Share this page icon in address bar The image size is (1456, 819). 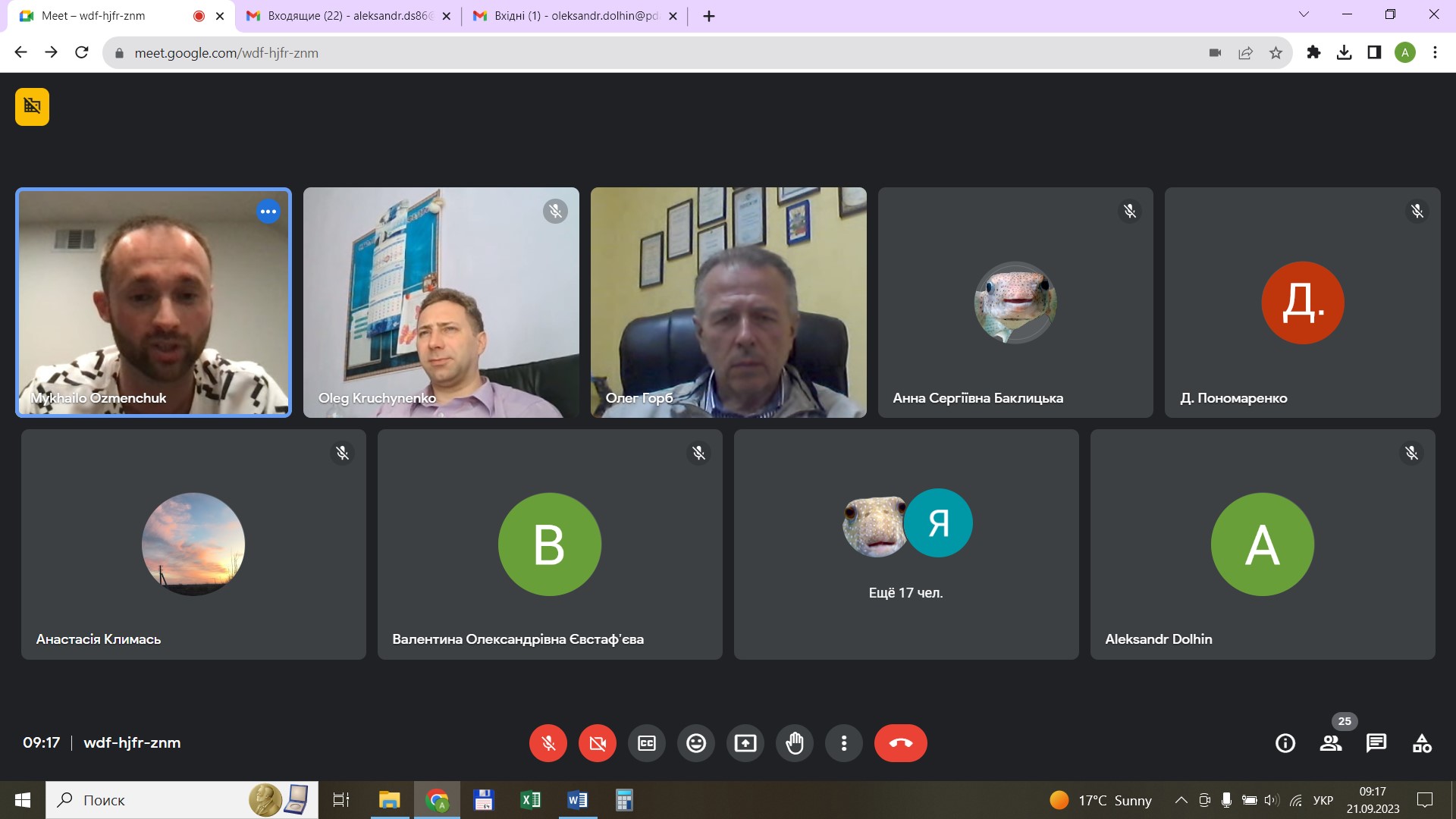[1245, 52]
